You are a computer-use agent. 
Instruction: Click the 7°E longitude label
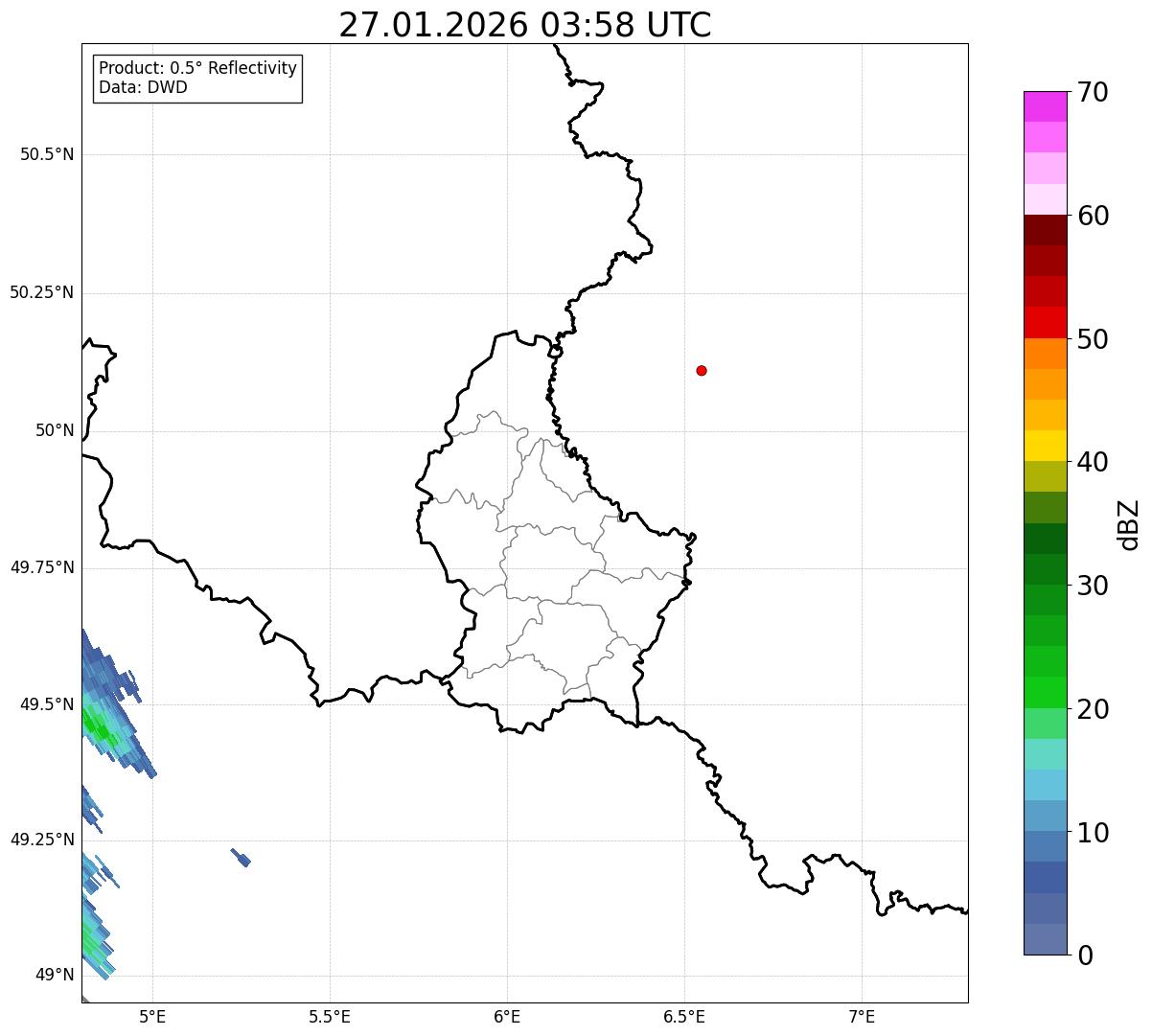862,1017
